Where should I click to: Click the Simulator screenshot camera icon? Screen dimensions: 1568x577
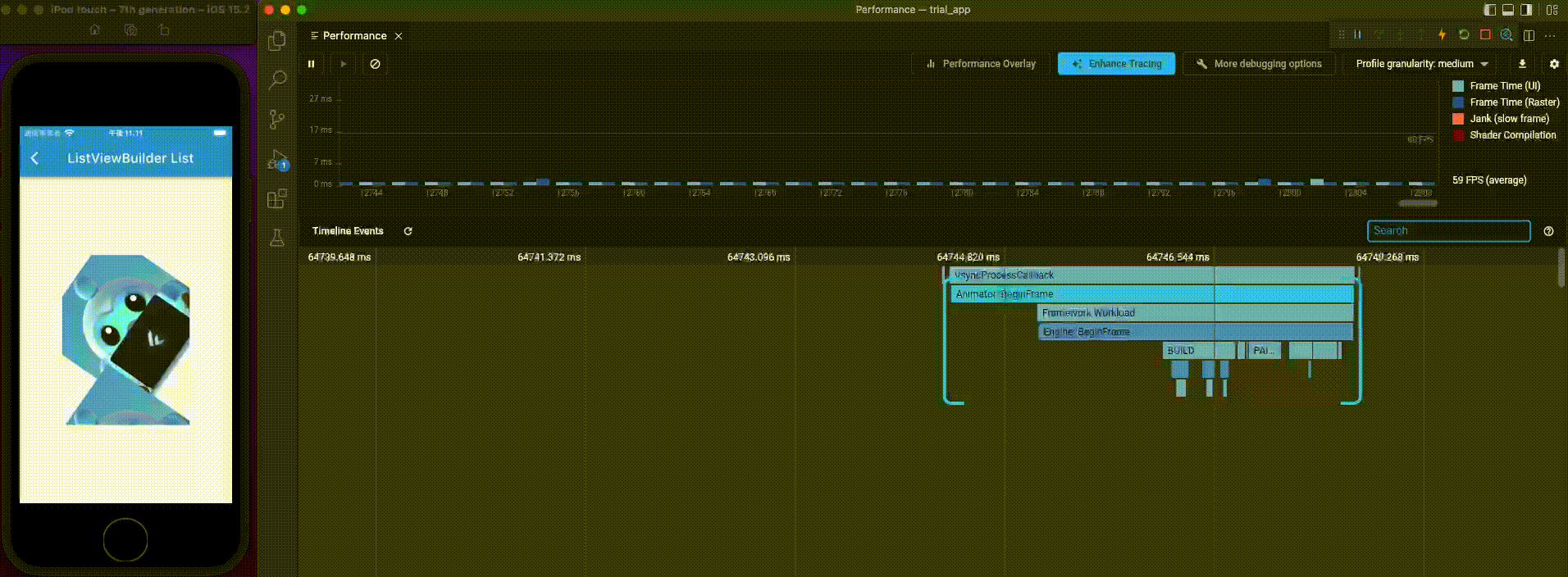(130, 30)
